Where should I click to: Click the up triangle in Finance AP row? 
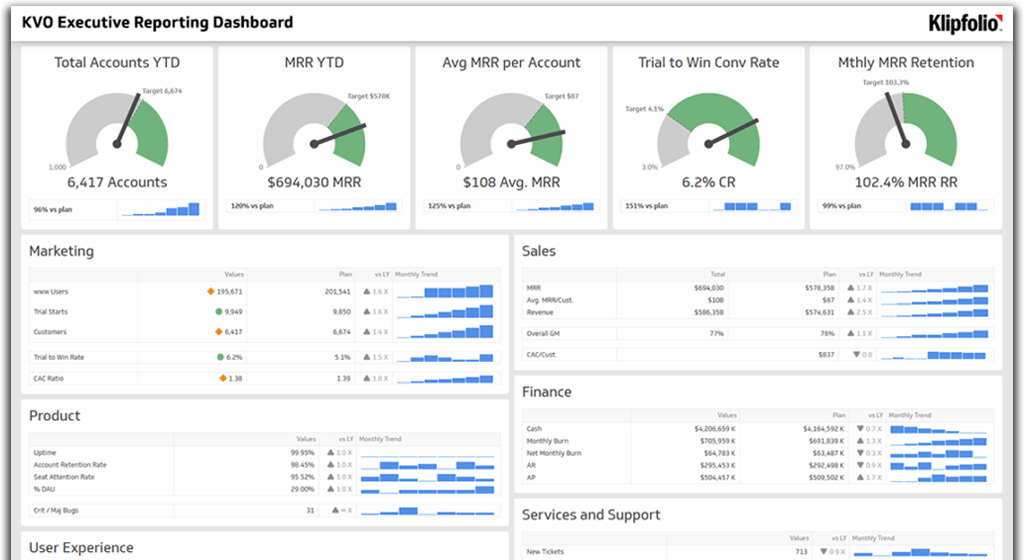point(860,477)
